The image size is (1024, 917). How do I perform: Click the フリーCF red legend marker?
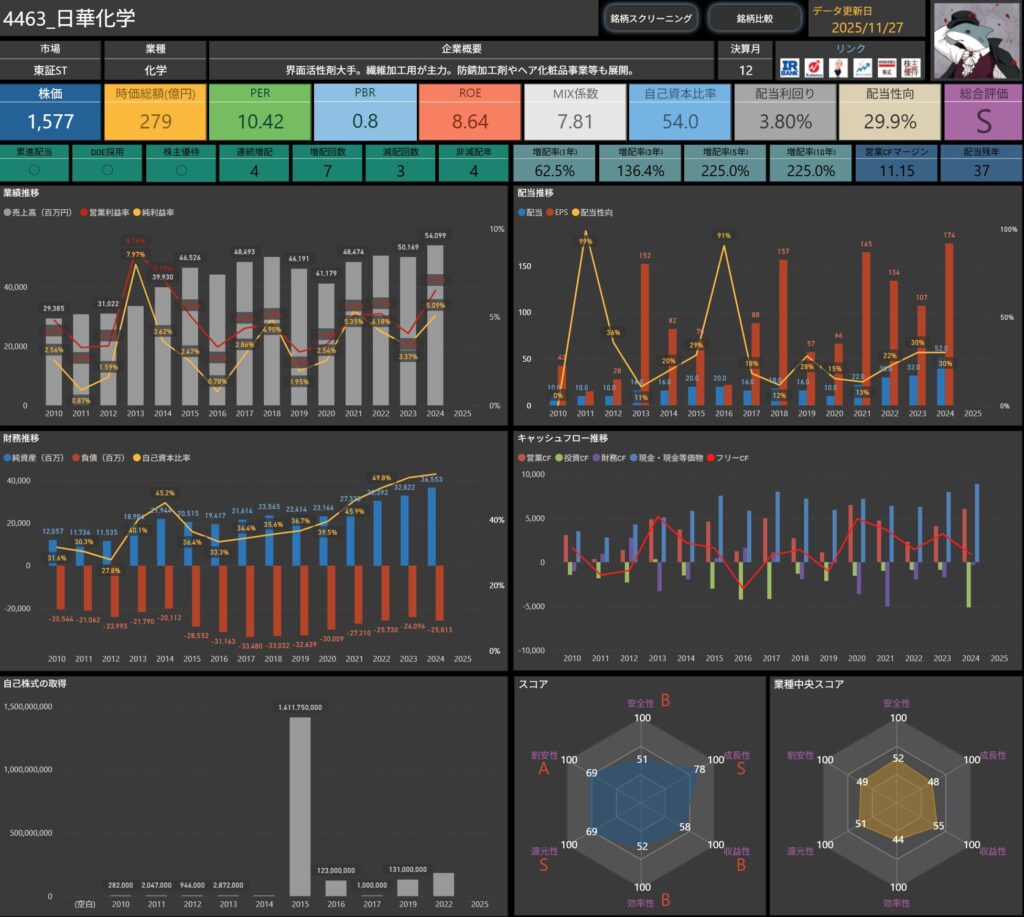pos(710,458)
